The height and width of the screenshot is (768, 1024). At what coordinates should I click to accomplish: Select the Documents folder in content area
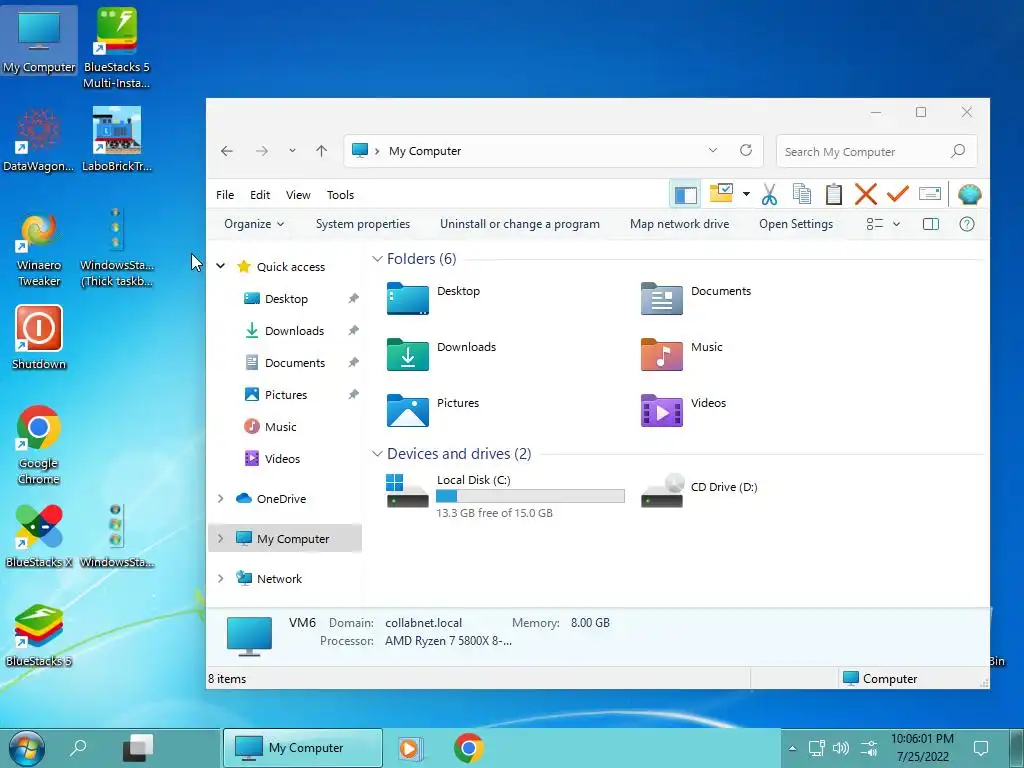pos(696,298)
